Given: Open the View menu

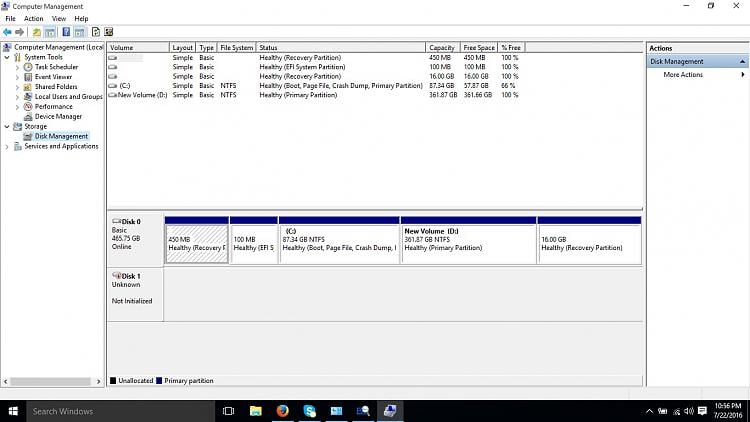Looking at the screenshot, I should point(59,19).
